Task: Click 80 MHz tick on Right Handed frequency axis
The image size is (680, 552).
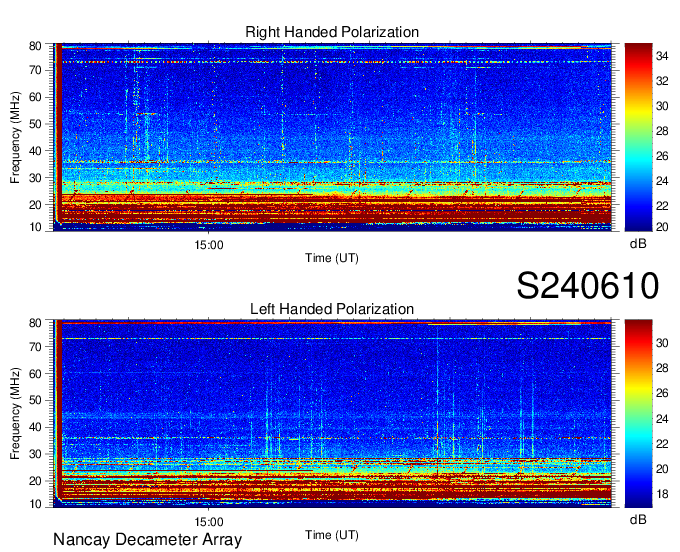Action: pos(35,46)
